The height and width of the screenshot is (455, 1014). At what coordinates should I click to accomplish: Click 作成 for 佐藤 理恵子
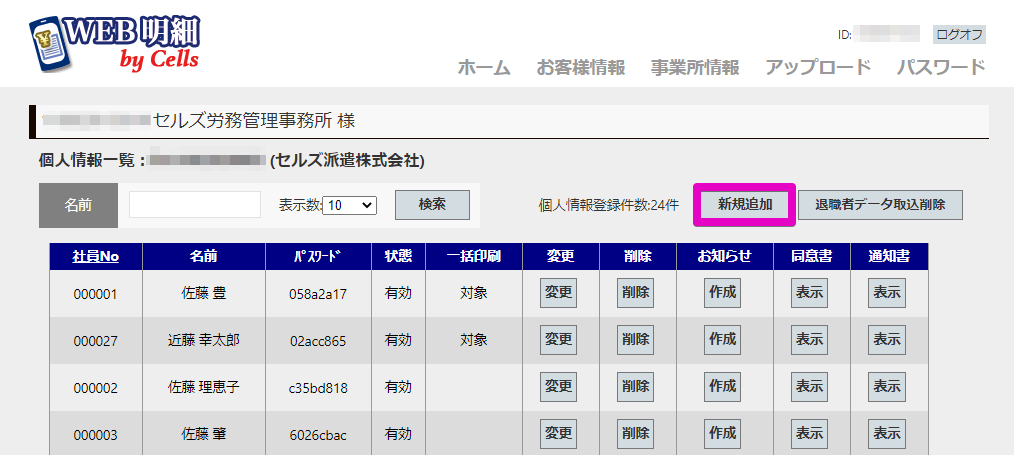point(722,387)
